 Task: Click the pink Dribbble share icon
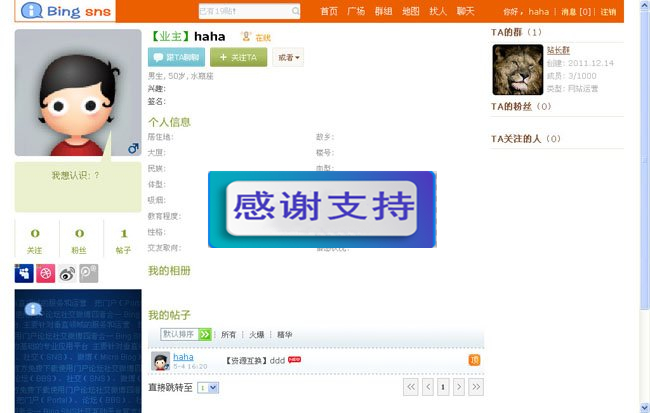tap(46, 274)
